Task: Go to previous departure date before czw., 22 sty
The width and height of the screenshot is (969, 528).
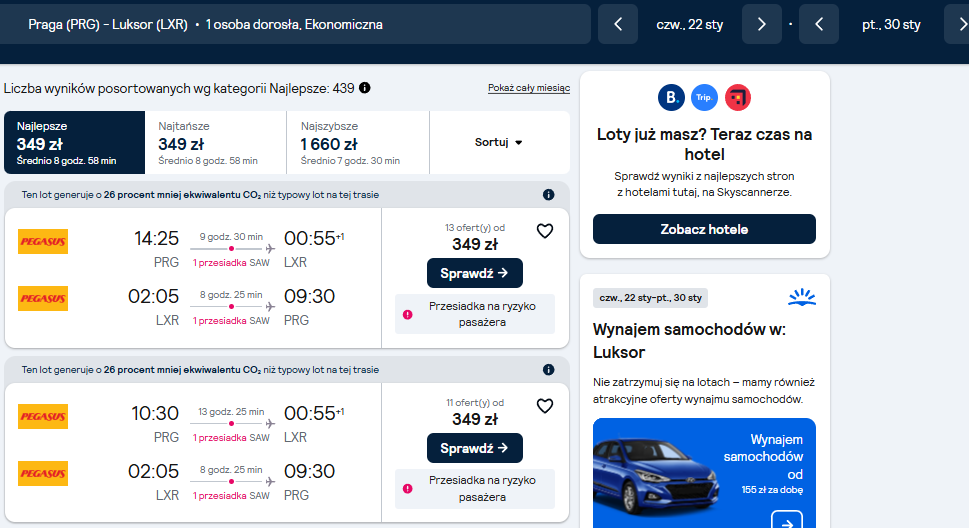Action: tap(618, 24)
